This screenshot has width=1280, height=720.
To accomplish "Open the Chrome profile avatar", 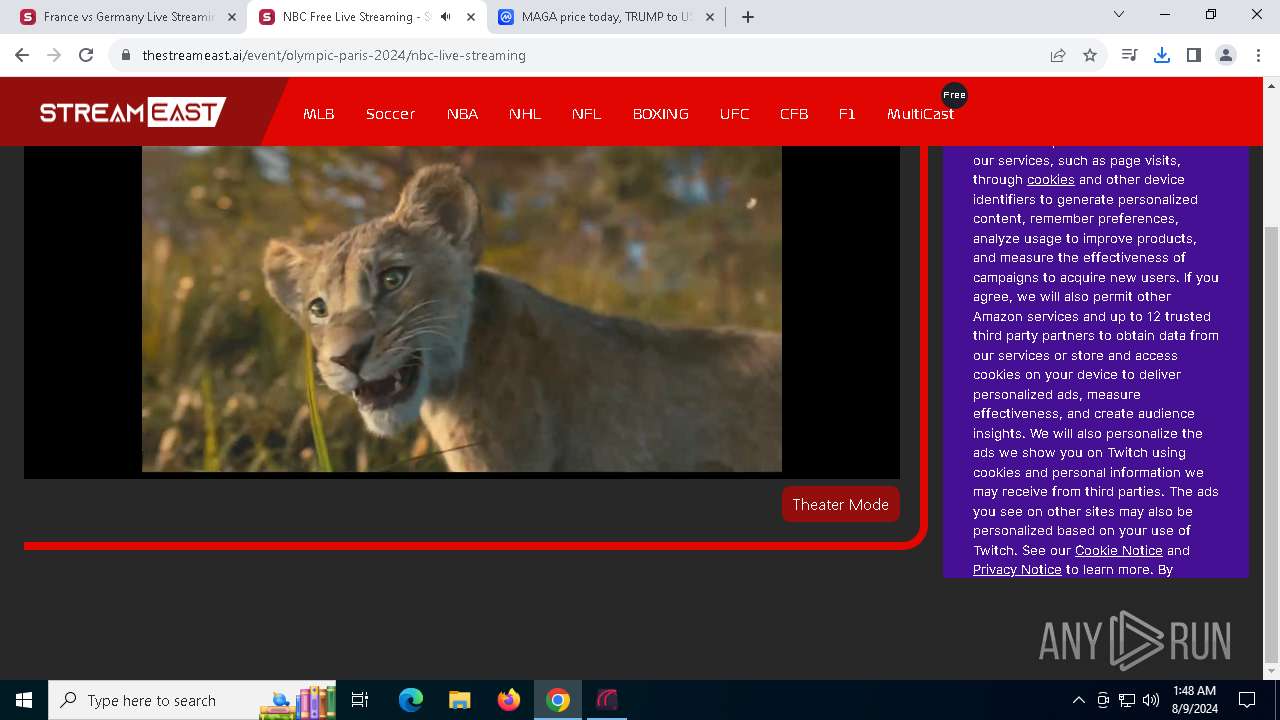I will (x=1226, y=55).
